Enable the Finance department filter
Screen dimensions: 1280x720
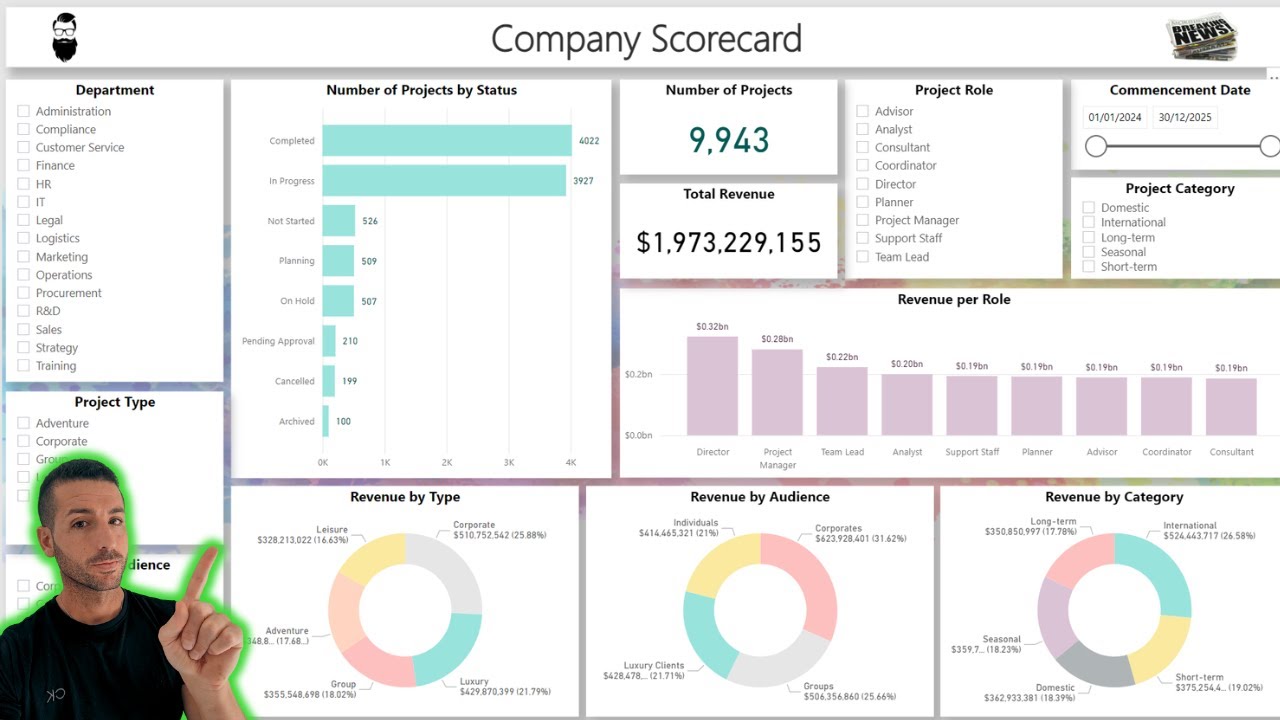[24, 166]
